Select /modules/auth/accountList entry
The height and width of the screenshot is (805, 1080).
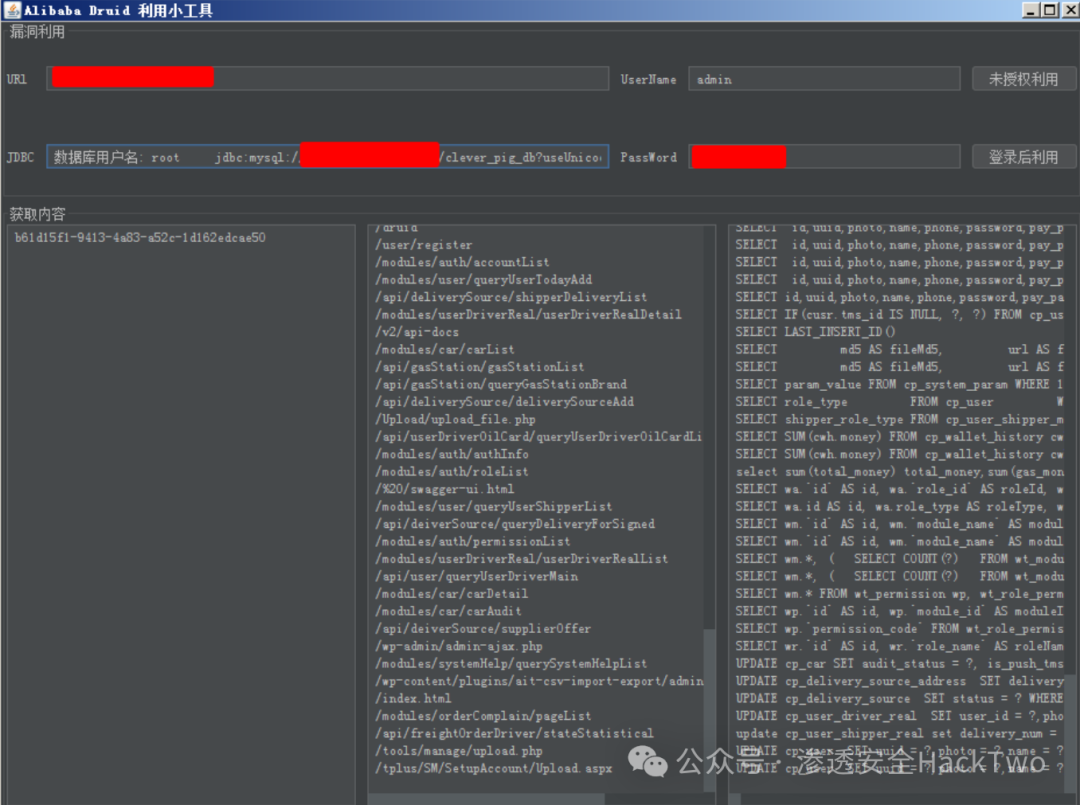[462, 262]
